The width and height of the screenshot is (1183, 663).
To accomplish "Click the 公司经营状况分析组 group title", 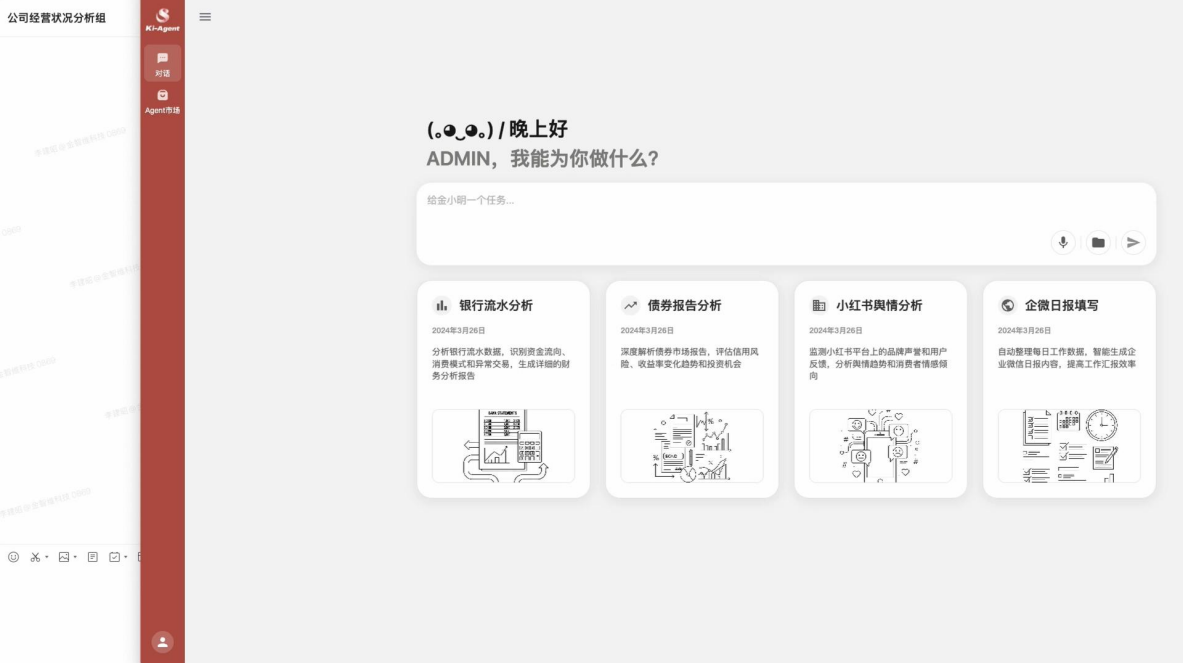I will [57, 17].
